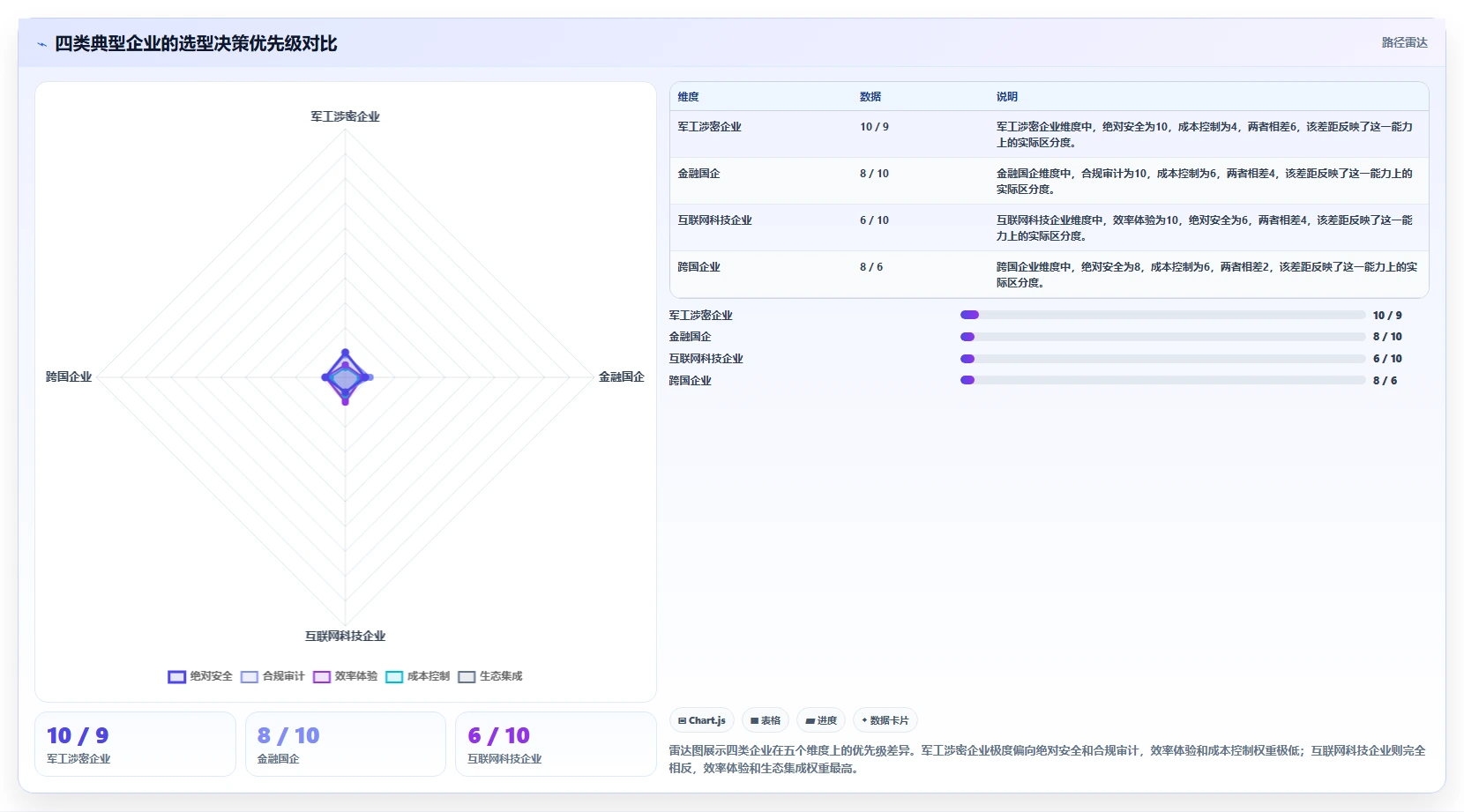
Task: Toggle the 效率体验 legend item
Action: [x=345, y=676]
